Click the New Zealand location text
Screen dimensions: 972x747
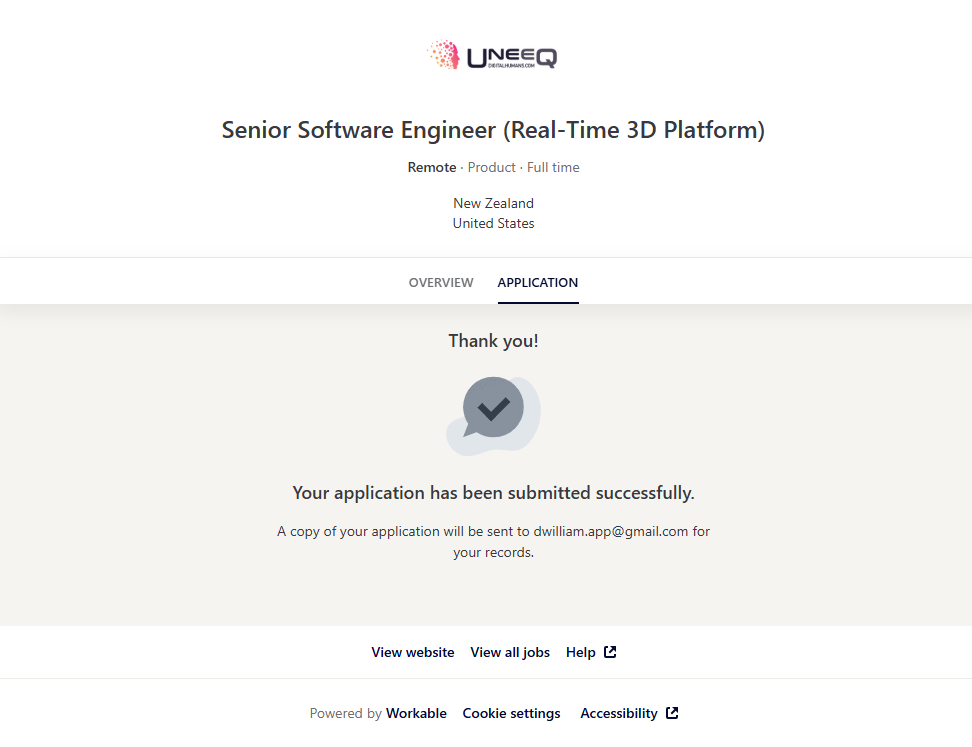pos(493,203)
